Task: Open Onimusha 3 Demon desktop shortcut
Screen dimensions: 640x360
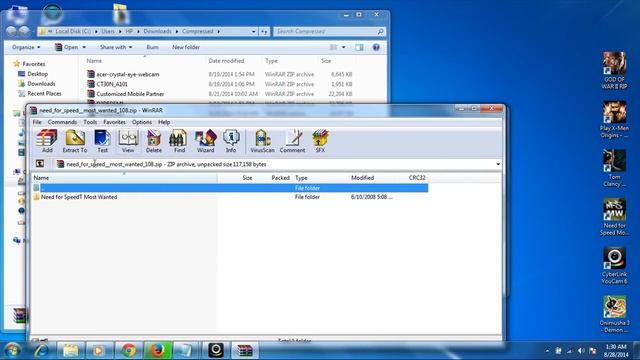Action: click(x=614, y=314)
